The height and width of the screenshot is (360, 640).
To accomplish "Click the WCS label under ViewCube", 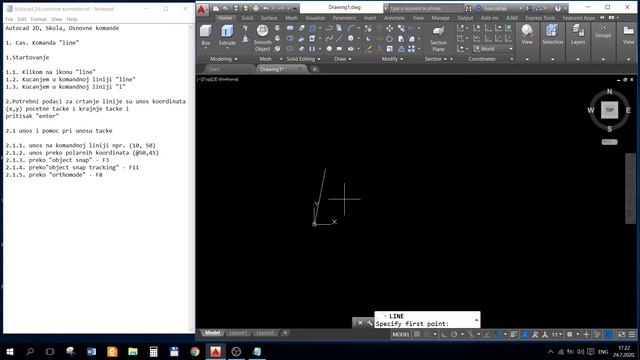I will pos(609,142).
